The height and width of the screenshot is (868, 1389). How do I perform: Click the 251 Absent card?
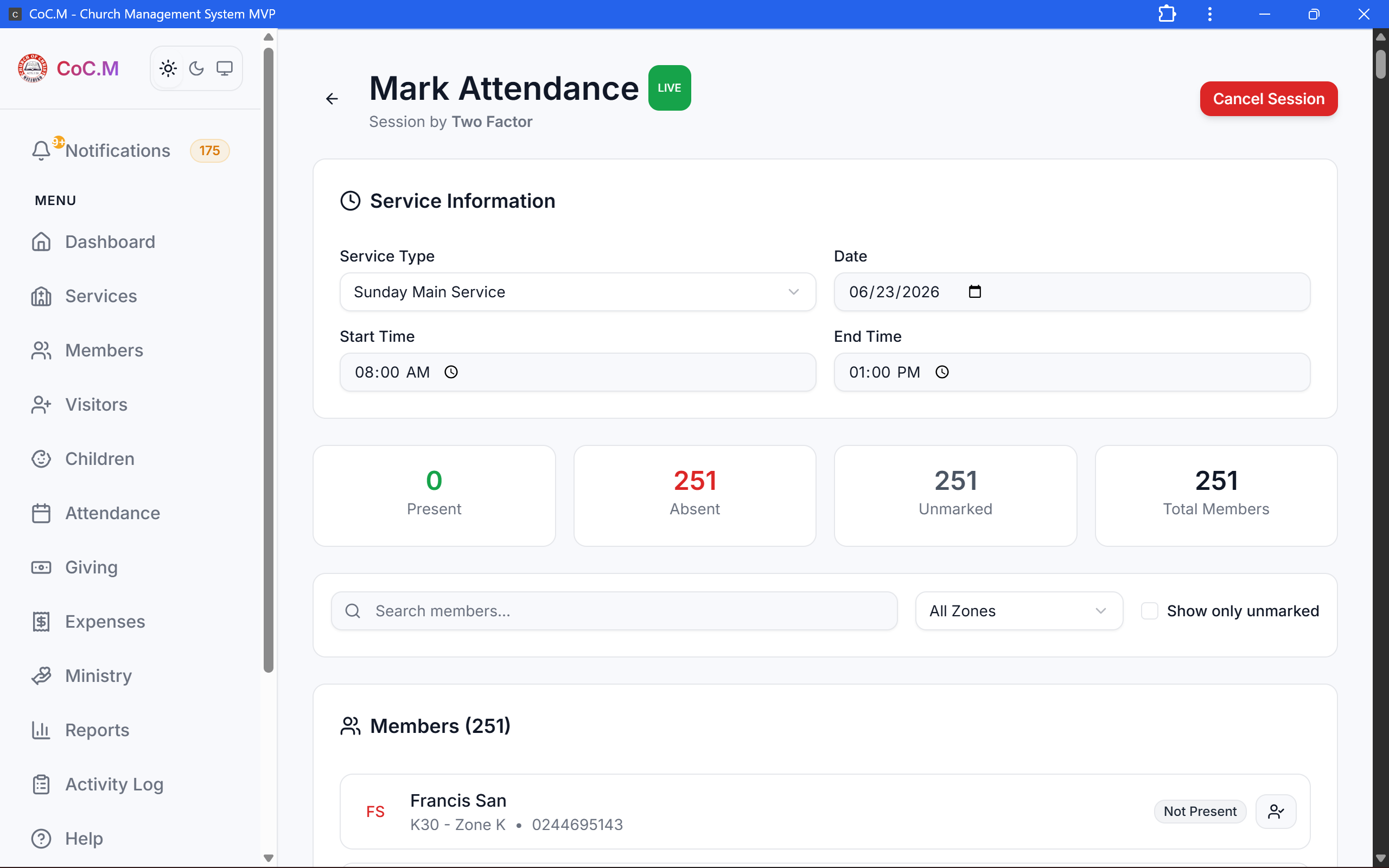pyautogui.click(x=694, y=496)
